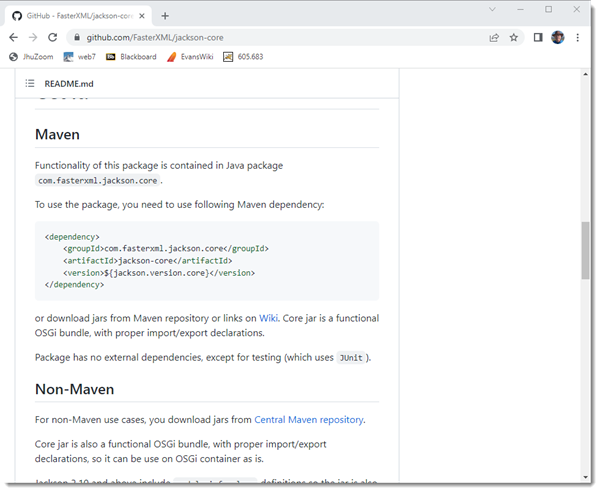Open Blackboard bookmark
This screenshot has width=600, height=492.
point(131,57)
